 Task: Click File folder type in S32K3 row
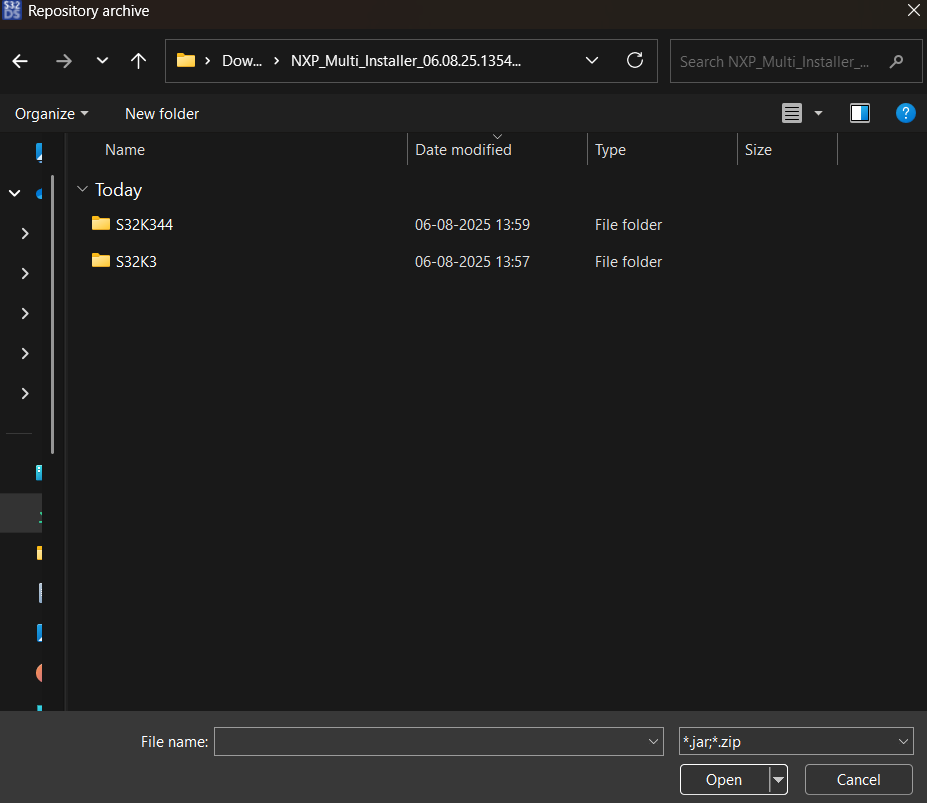628,261
